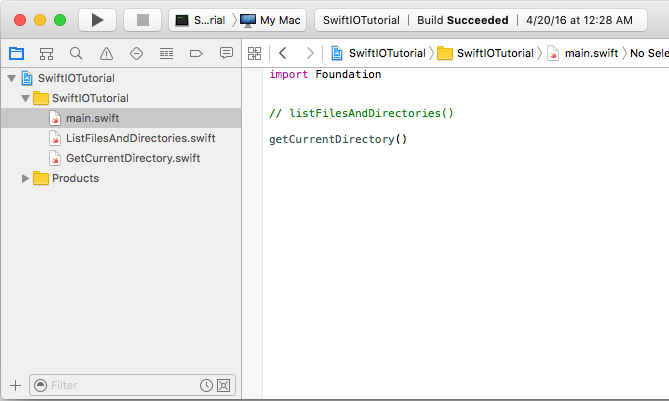Open the Find navigator
Viewport: 669px width, 401px height.
coord(76,53)
